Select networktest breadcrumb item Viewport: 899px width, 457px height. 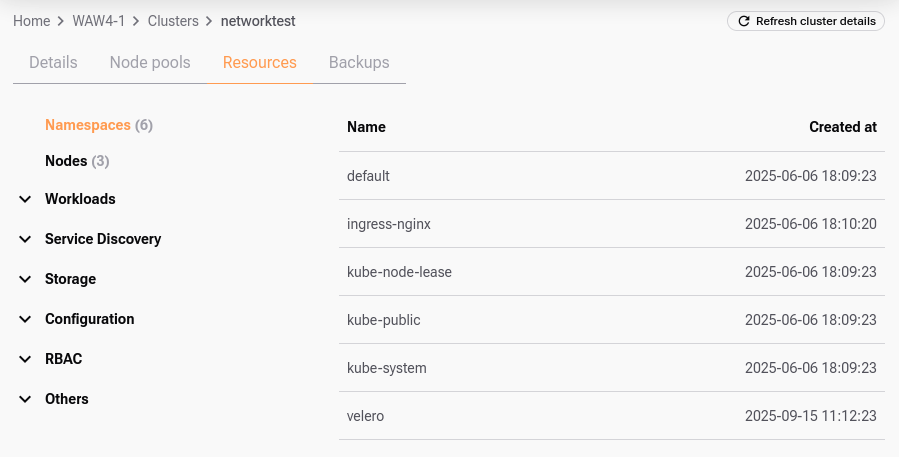(258, 21)
